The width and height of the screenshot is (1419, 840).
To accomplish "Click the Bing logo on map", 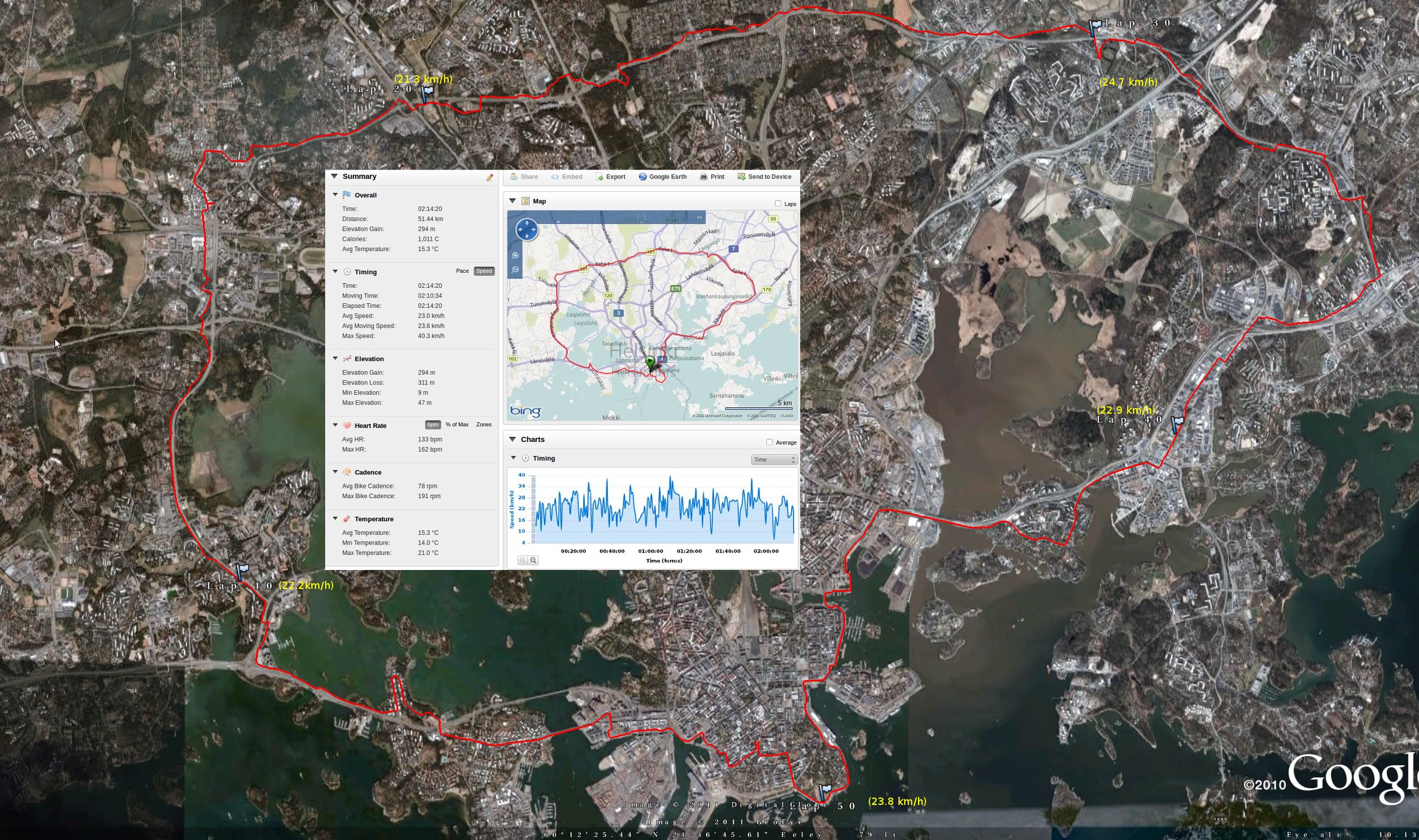I will click(525, 411).
